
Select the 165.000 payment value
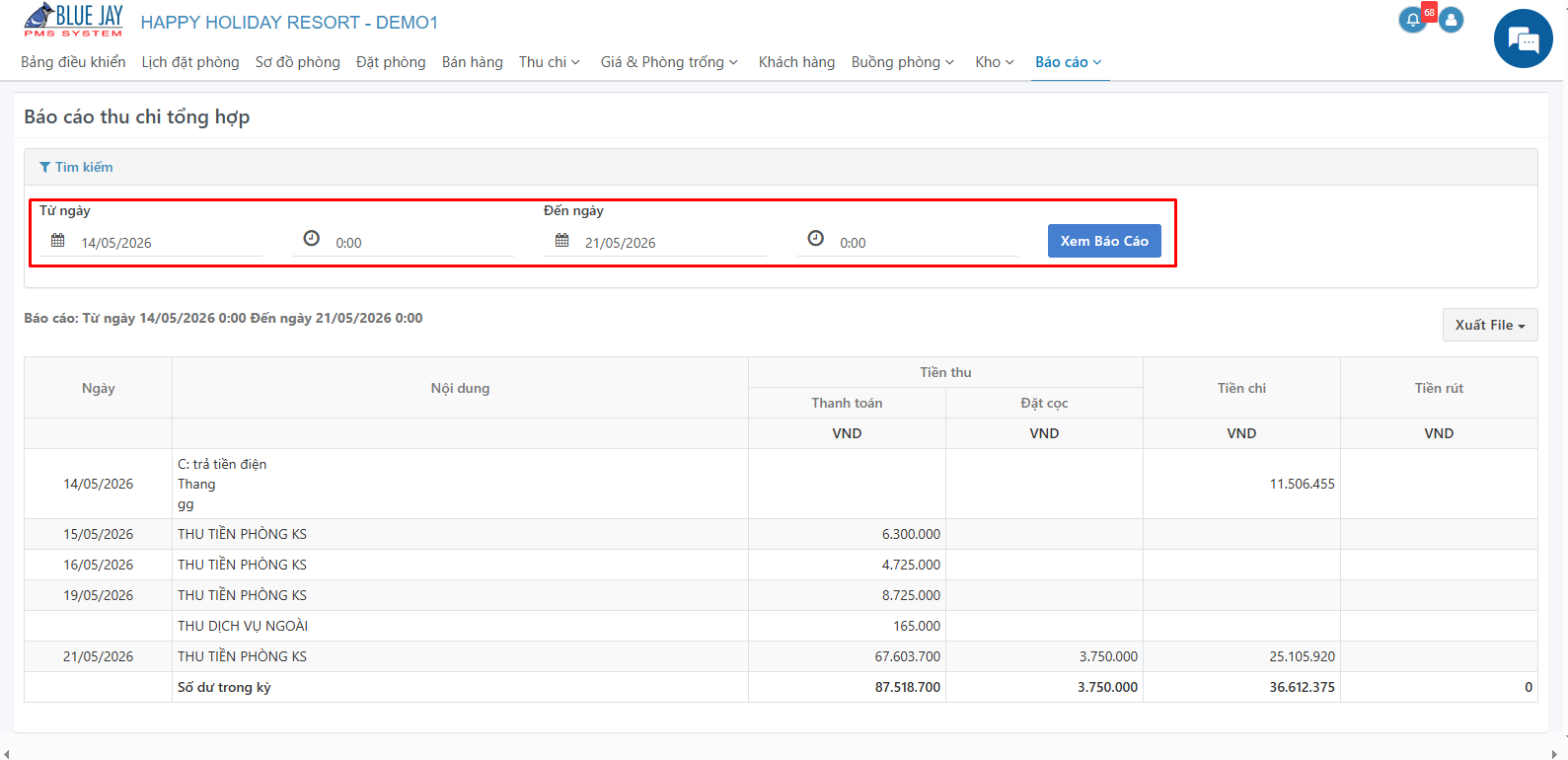tap(917, 626)
